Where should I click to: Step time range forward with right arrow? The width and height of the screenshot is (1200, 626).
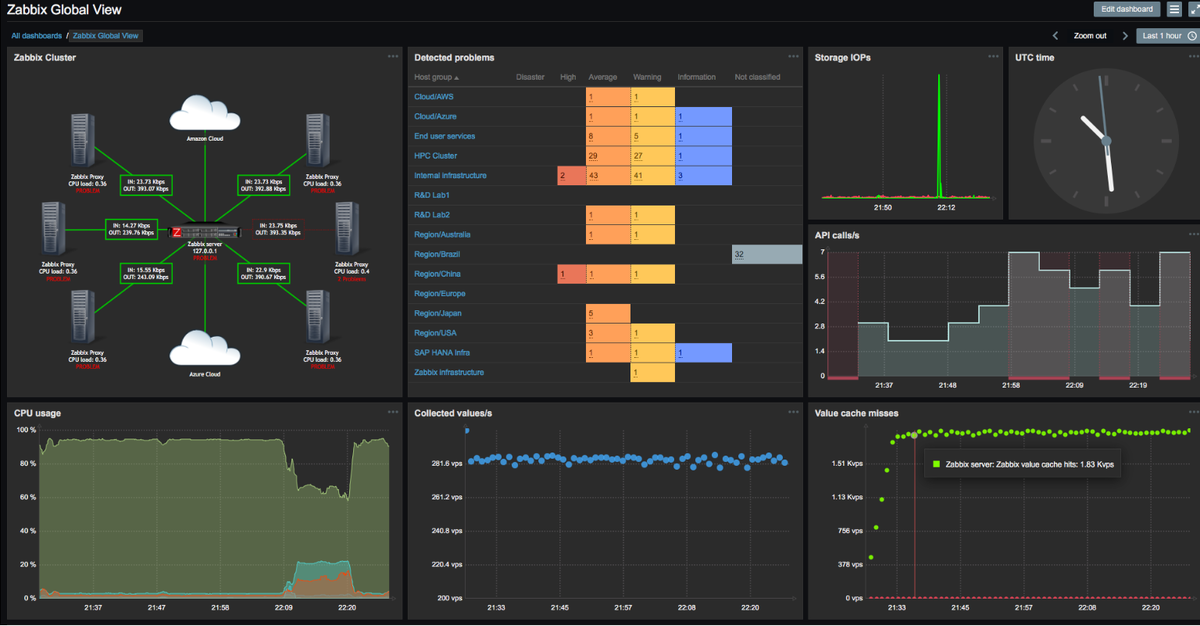tap(1125, 36)
